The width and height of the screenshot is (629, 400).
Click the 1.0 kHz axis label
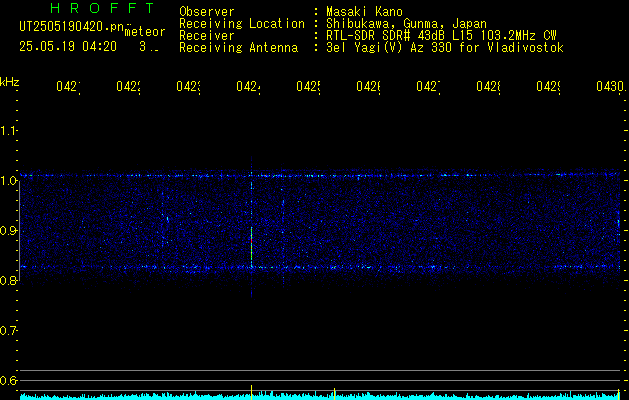(8, 180)
